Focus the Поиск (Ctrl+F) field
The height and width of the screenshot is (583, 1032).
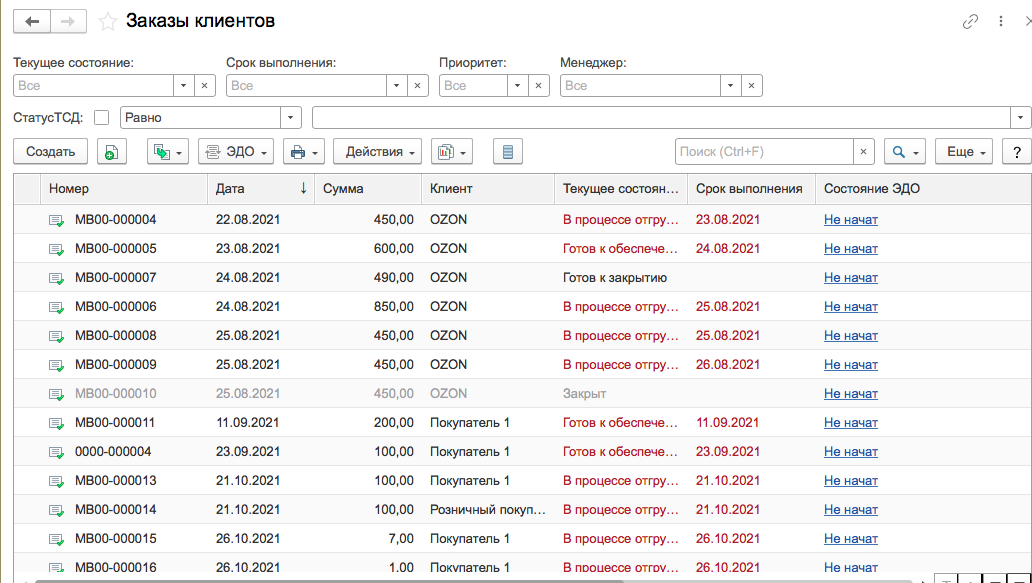(764, 151)
